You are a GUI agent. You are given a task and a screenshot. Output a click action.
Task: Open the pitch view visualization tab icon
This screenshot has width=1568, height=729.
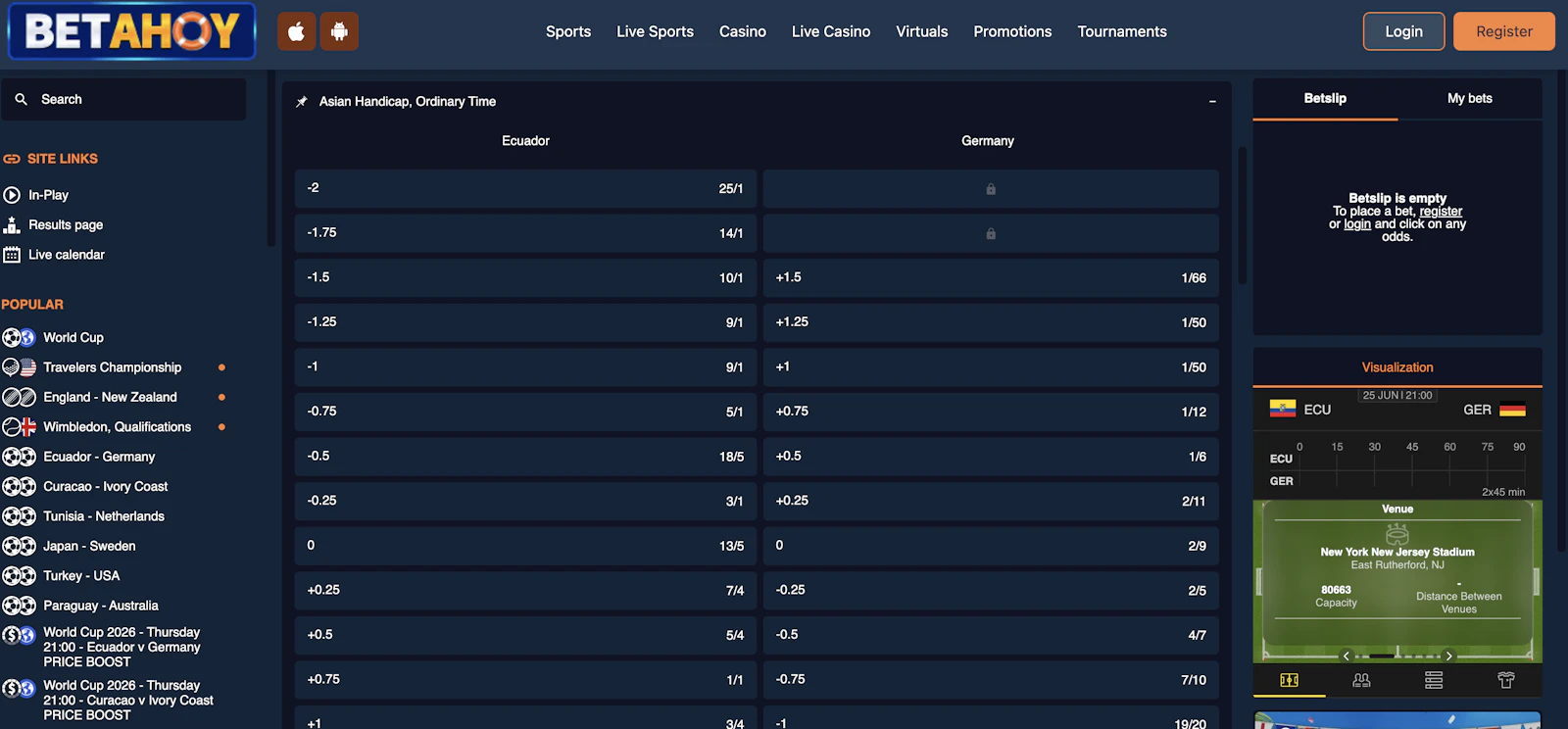click(x=1289, y=680)
